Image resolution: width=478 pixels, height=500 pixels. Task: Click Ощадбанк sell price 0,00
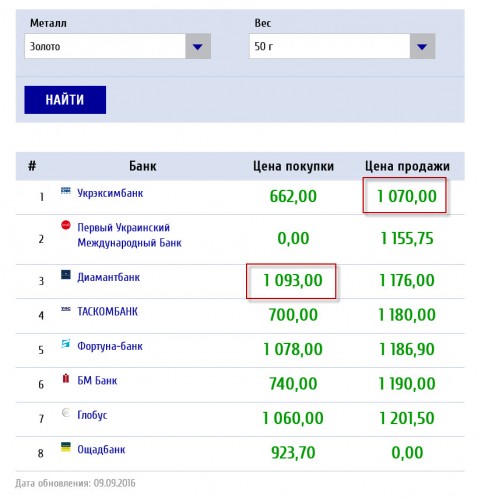[x=407, y=453]
